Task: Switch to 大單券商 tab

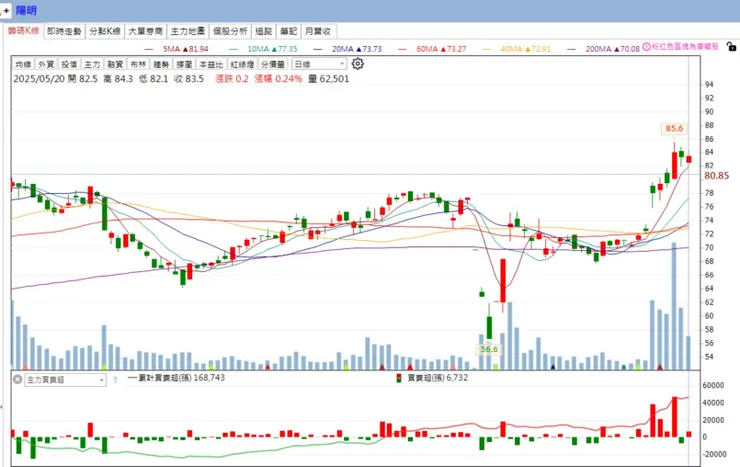Action: [x=146, y=31]
